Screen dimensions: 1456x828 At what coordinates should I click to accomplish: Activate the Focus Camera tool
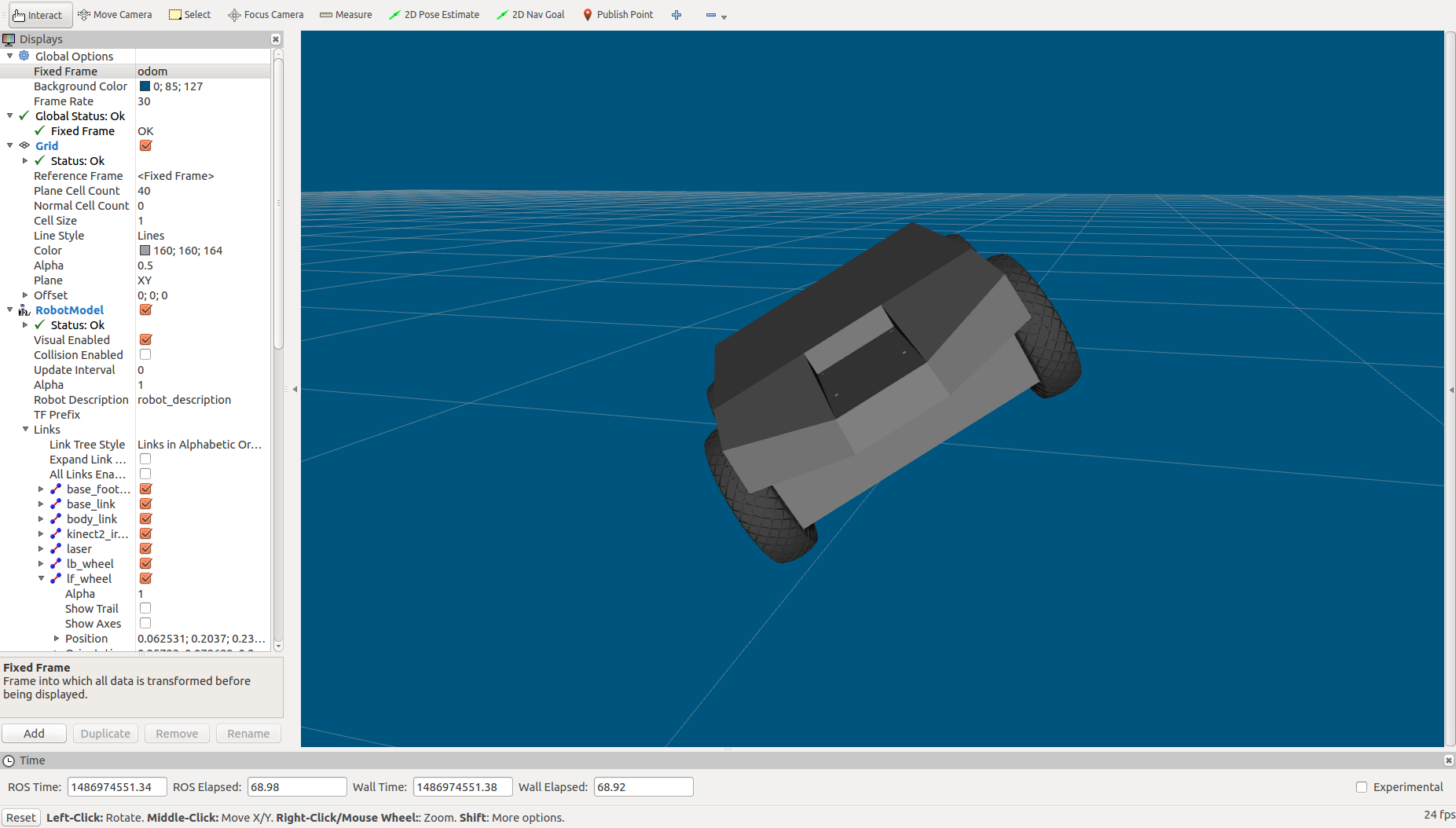pyautogui.click(x=266, y=15)
